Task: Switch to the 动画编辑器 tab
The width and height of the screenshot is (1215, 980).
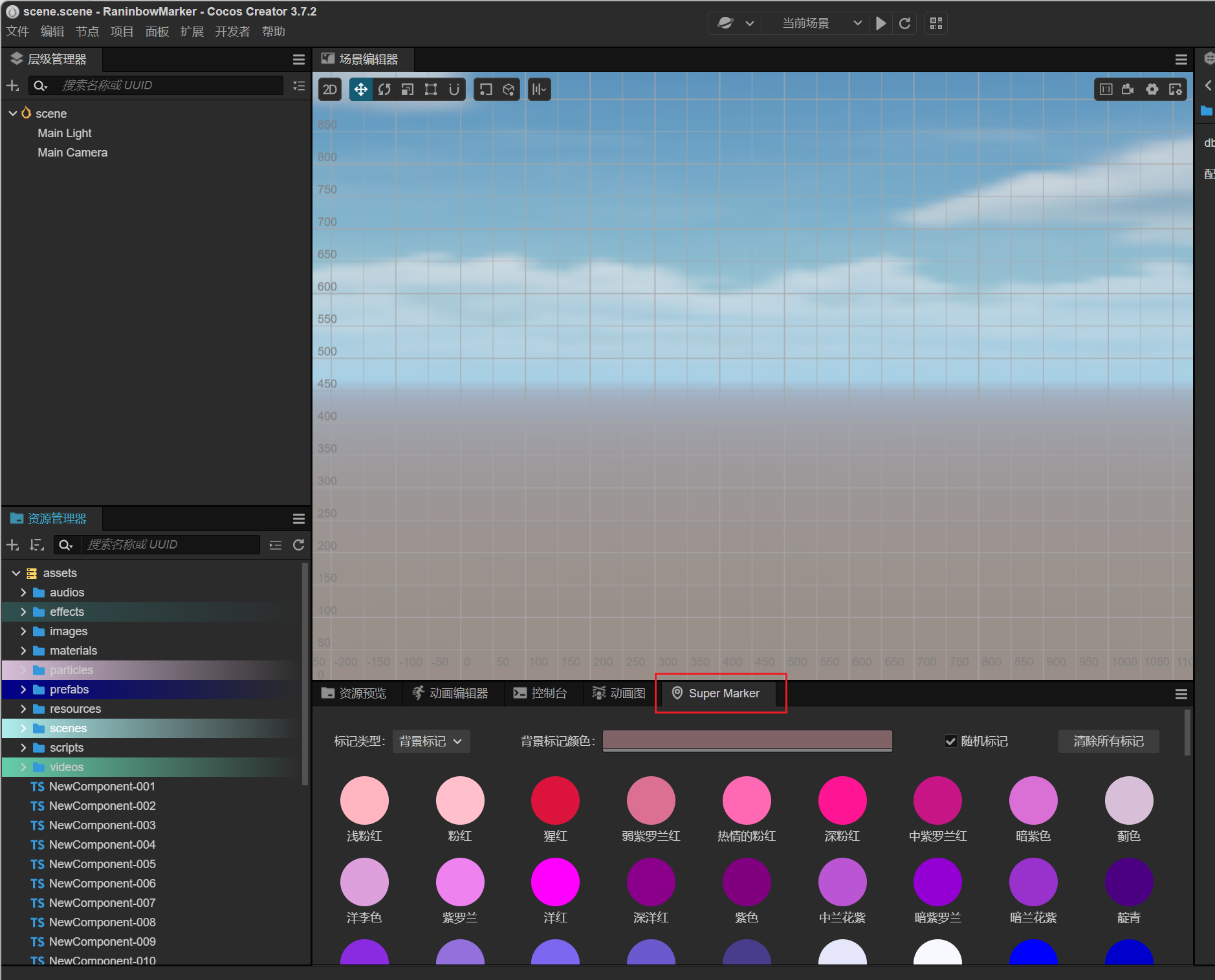Action: coord(450,693)
